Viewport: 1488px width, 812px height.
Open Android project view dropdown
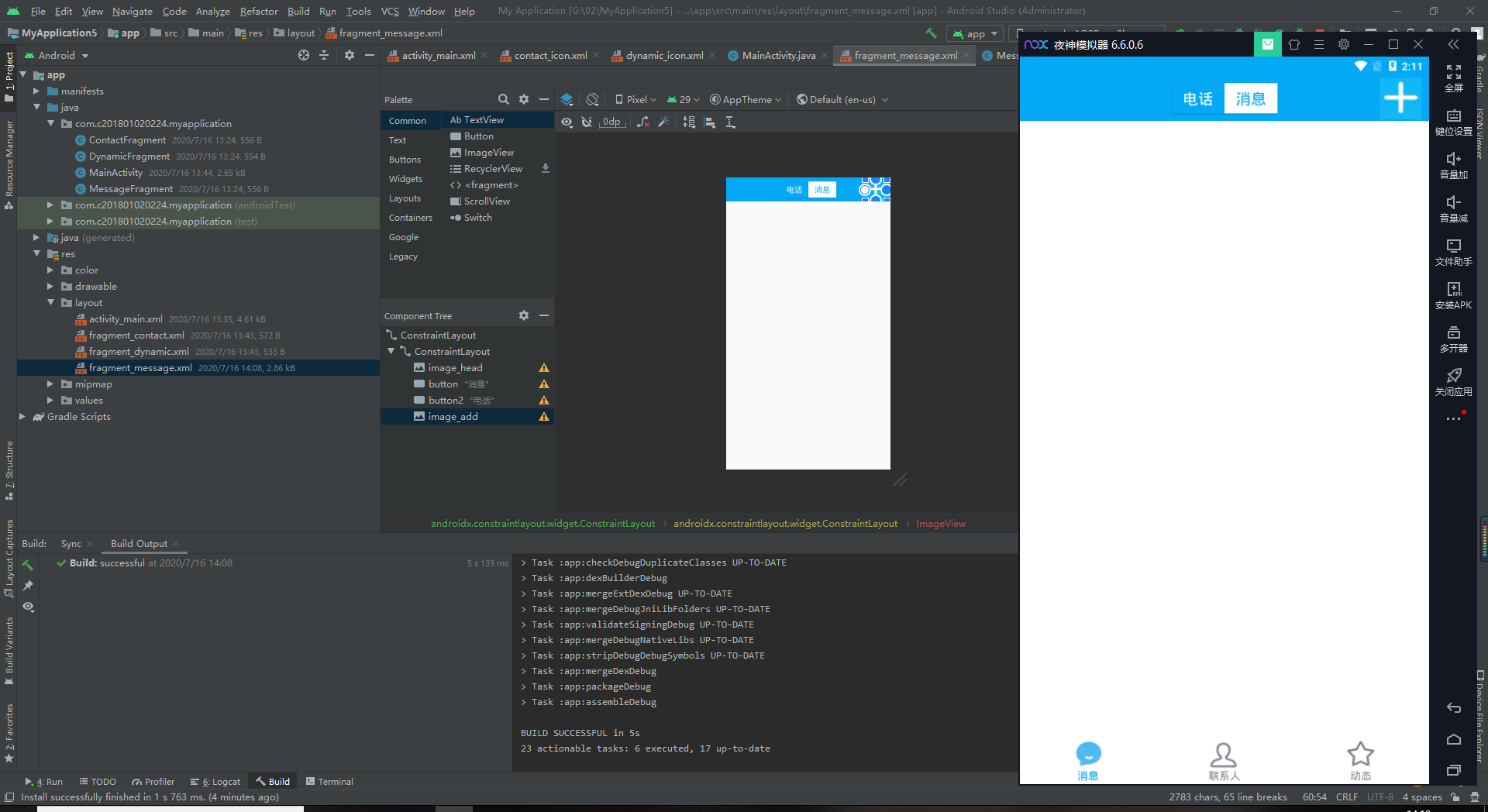click(x=57, y=55)
